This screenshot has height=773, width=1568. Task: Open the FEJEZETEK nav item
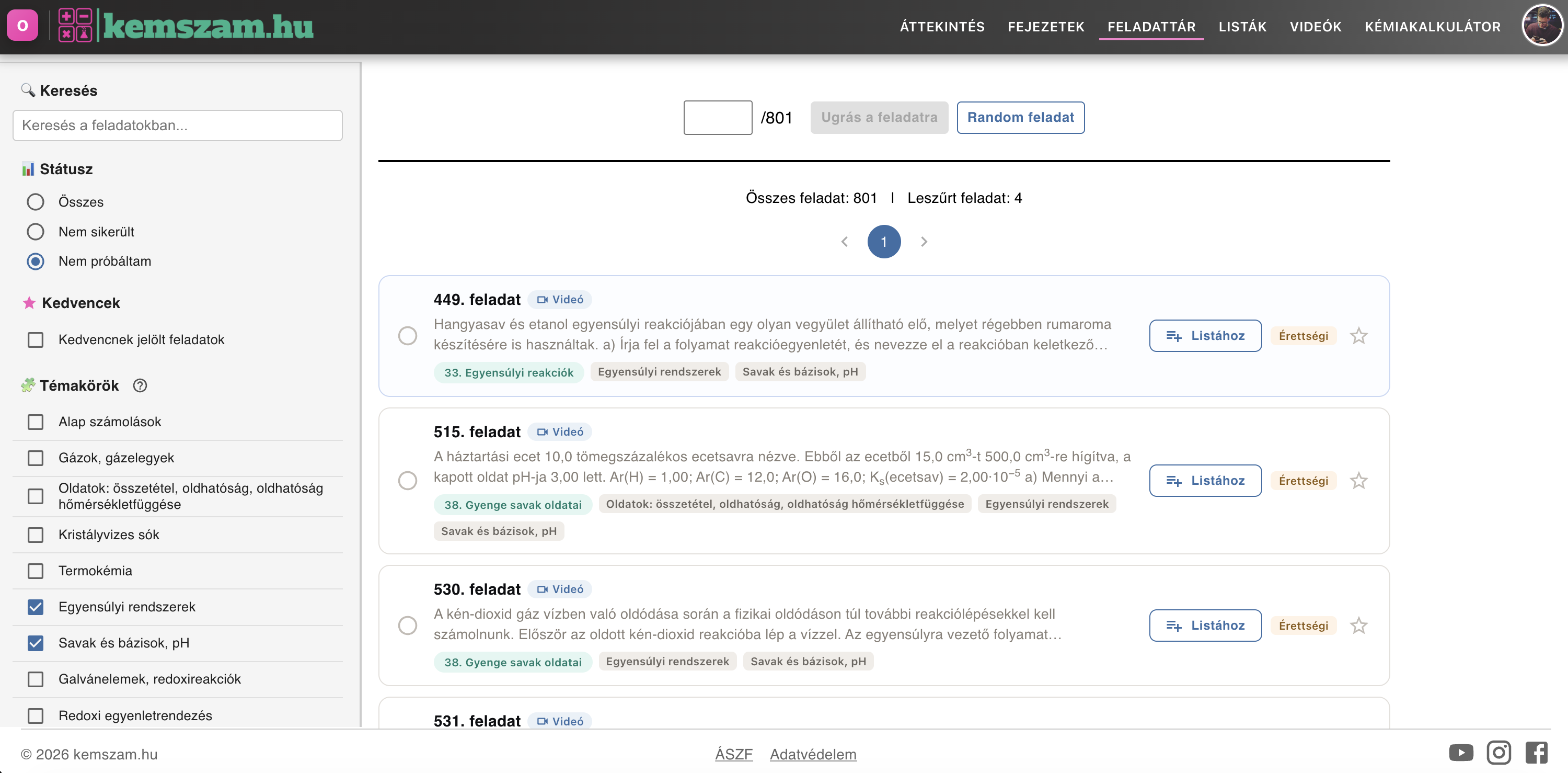[x=1046, y=27]
